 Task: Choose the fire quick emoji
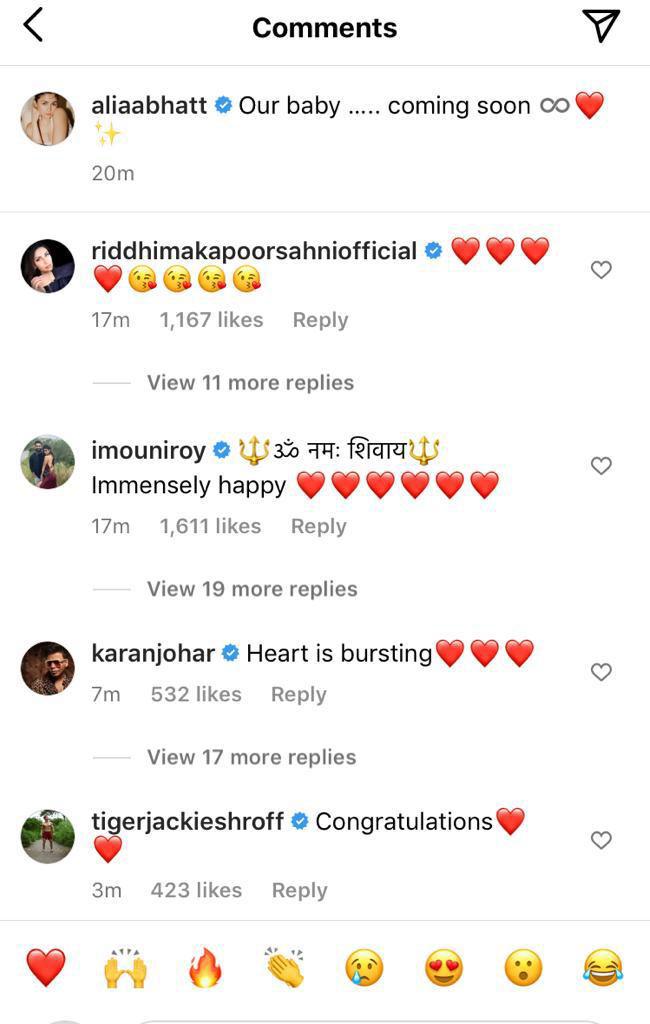click(x=205, y=967)
